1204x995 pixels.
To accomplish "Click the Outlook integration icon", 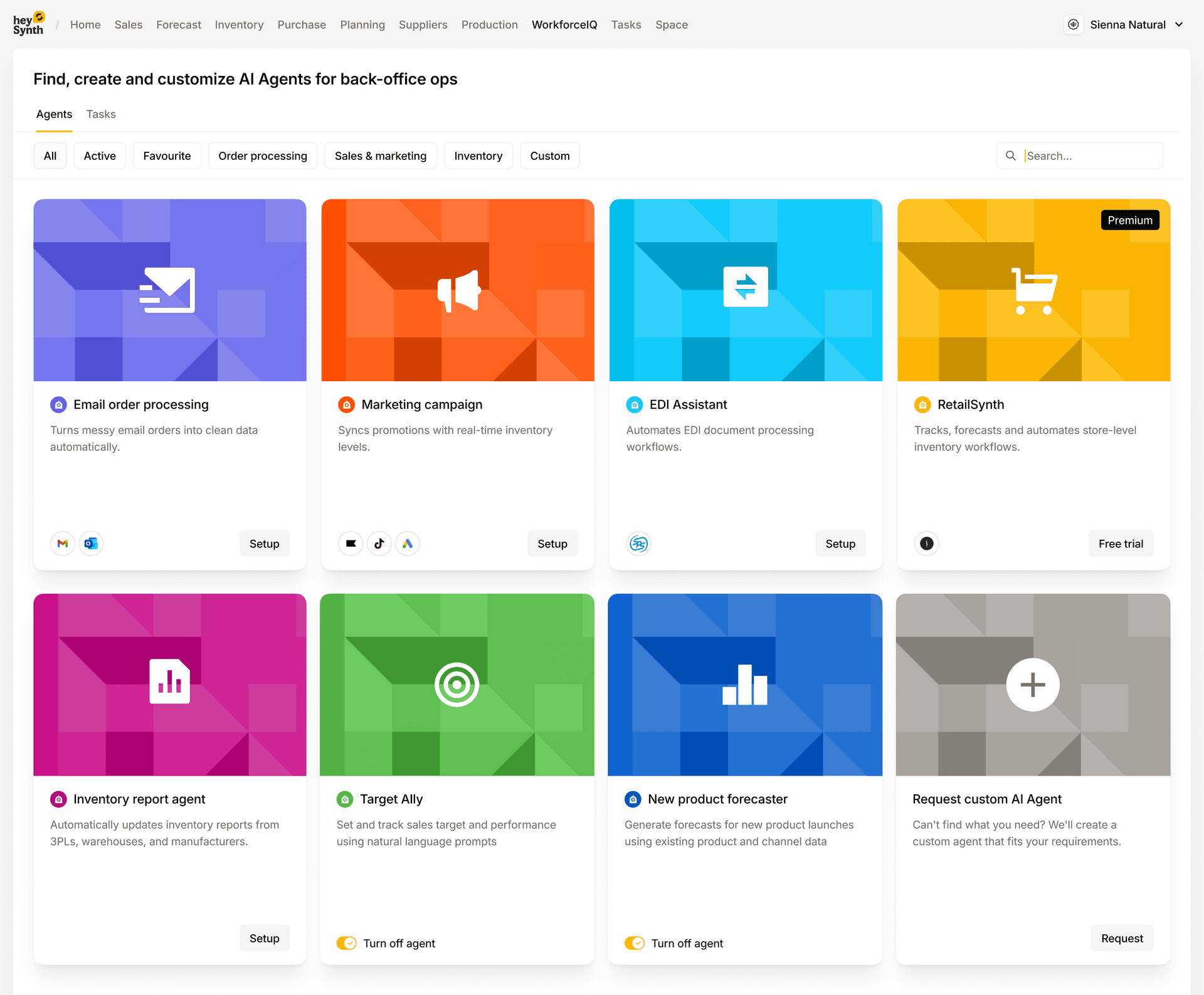I will [x=91, y=544].
